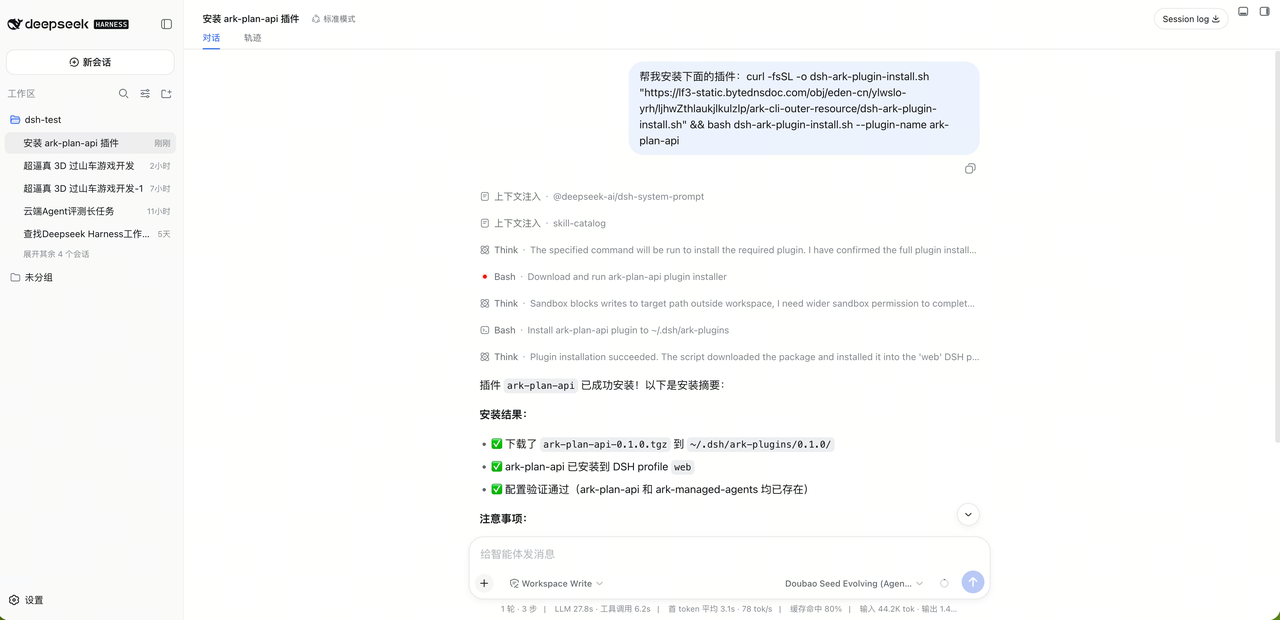Expand the remaining 4 conversations

[56, 254]
